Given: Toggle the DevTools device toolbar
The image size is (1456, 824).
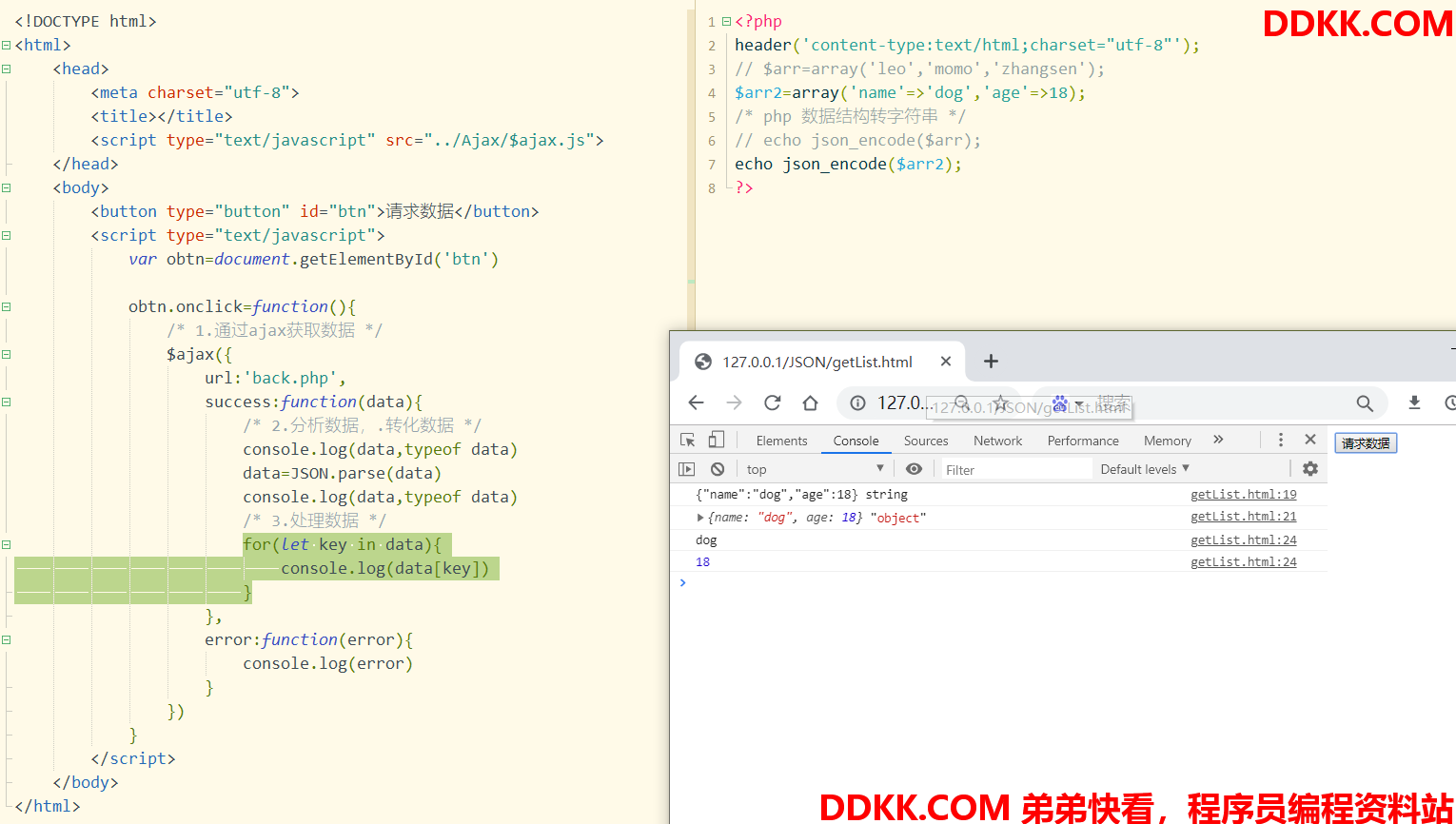Looking at the screenshot, I should (717, 440).
